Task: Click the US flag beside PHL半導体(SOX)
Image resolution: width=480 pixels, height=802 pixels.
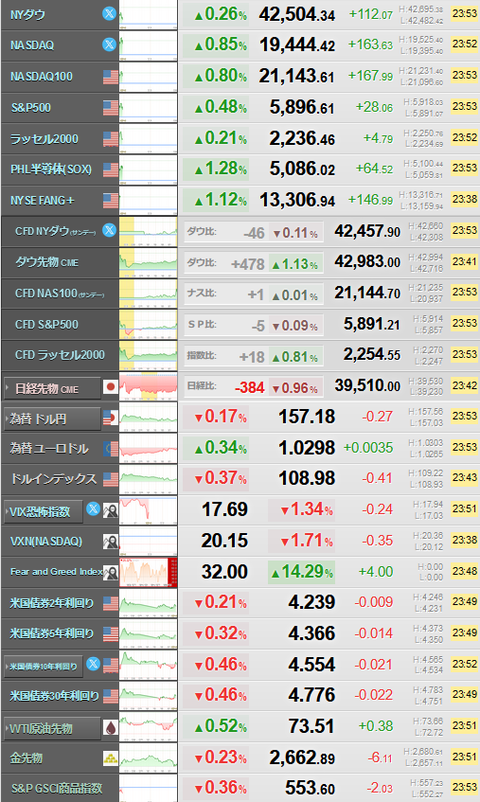Action: pos(111,170)
